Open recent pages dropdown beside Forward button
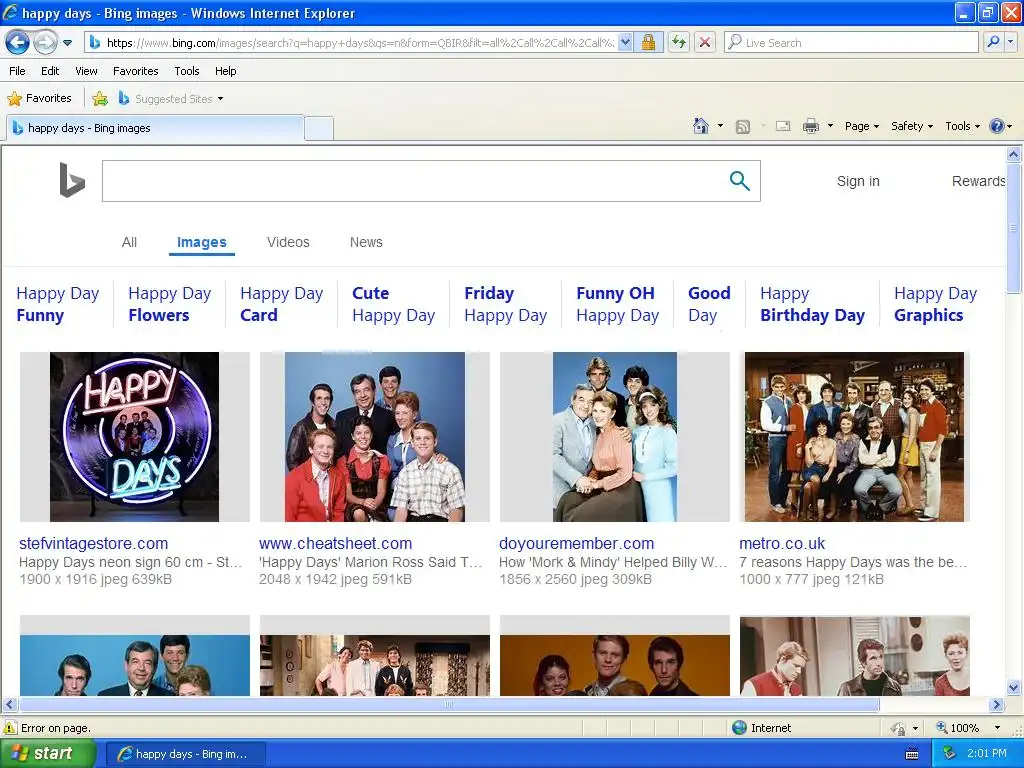Viewport: 1024px width, 768px height. pyautogui.click(x=67, y=43)
